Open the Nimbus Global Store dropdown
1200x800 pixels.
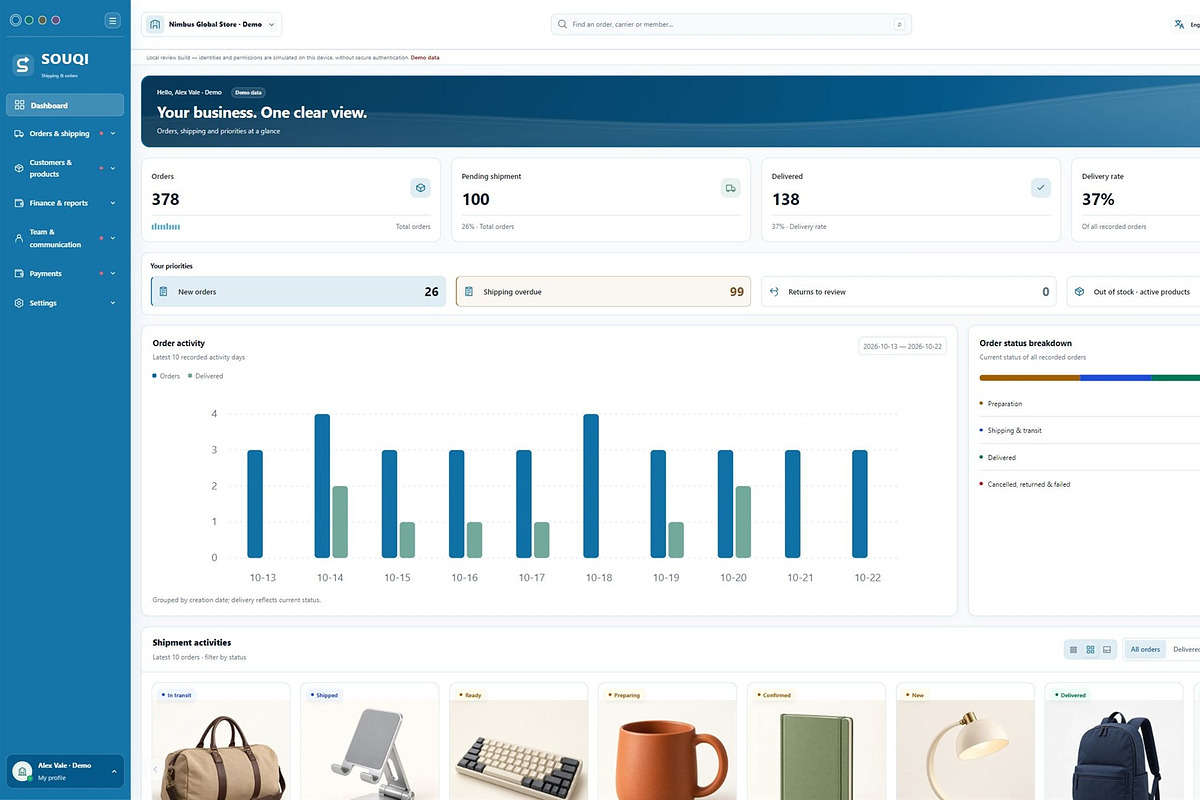212,24
